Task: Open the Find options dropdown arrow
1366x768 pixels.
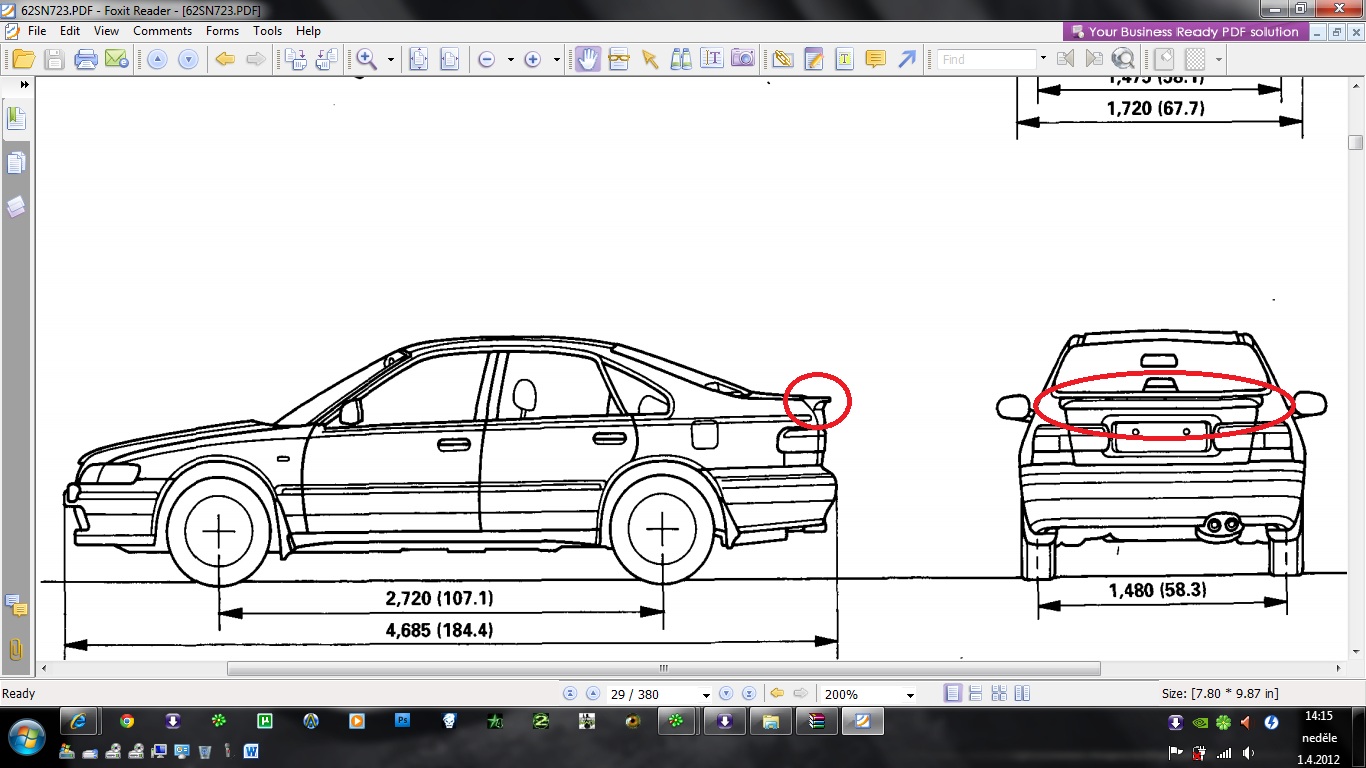Action: pyautogui.click(x=1043, y=59)
